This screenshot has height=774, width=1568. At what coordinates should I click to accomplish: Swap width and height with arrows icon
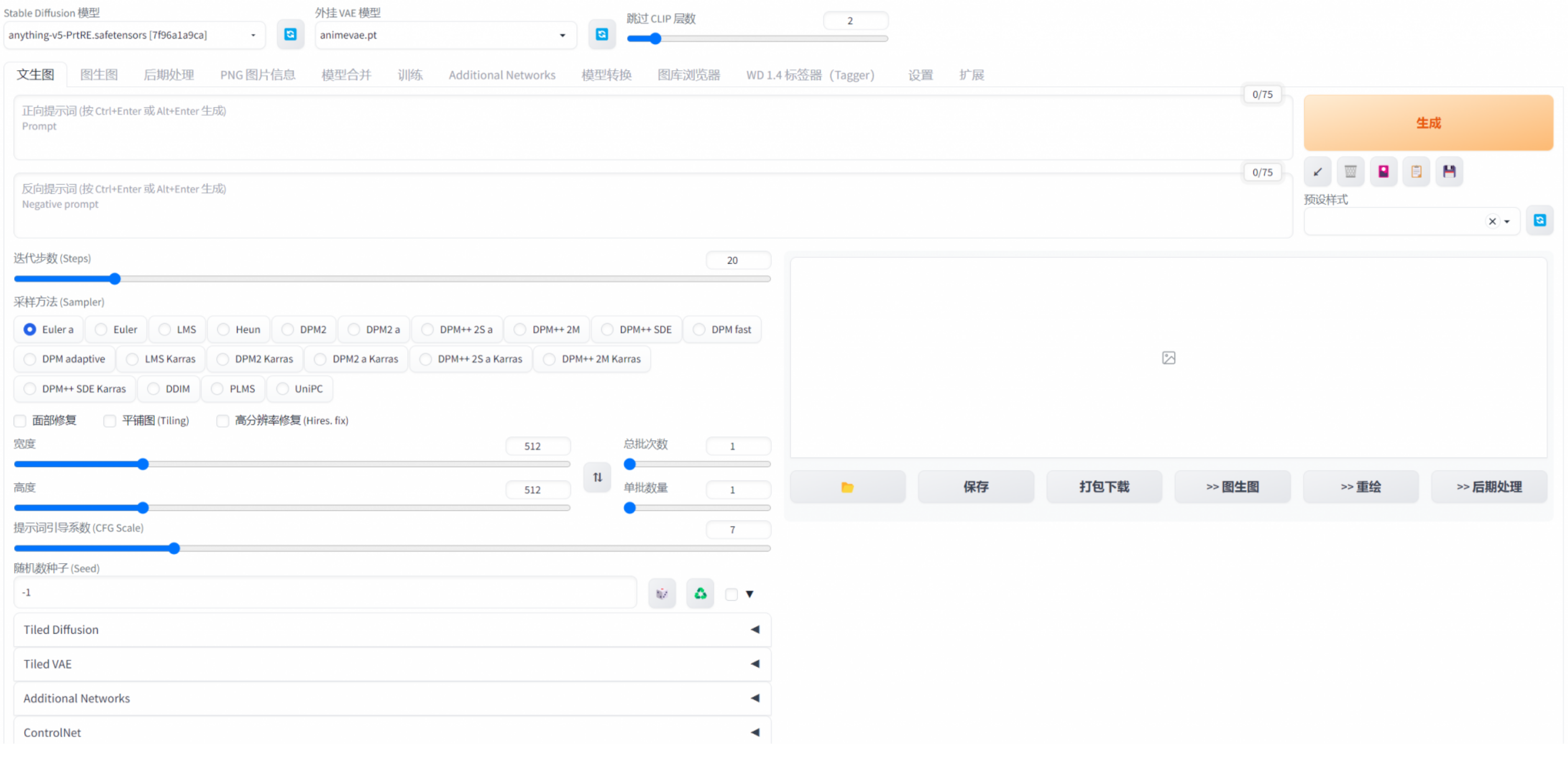tap(597, 477)
